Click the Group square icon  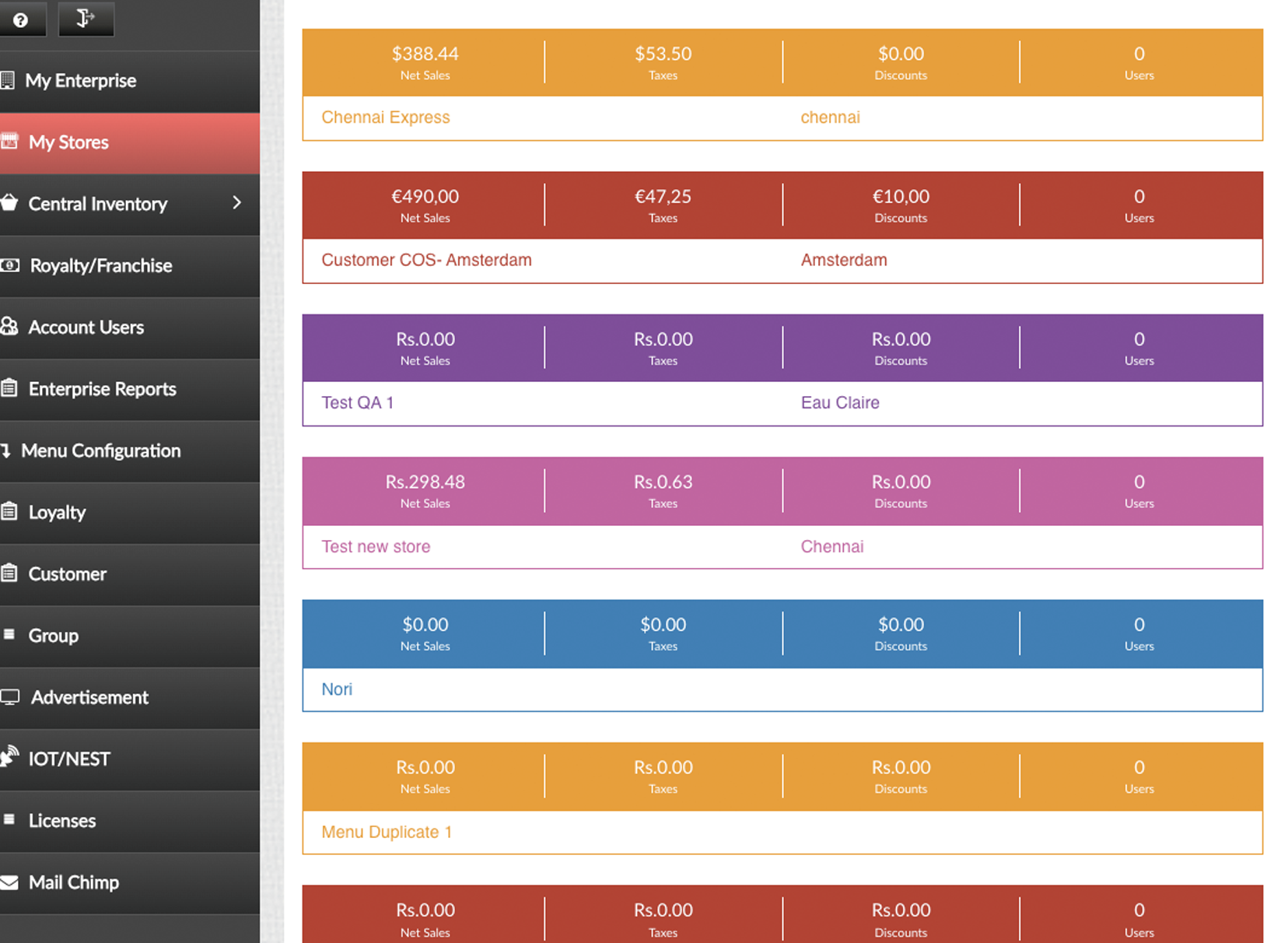click(x=9, y=634)
